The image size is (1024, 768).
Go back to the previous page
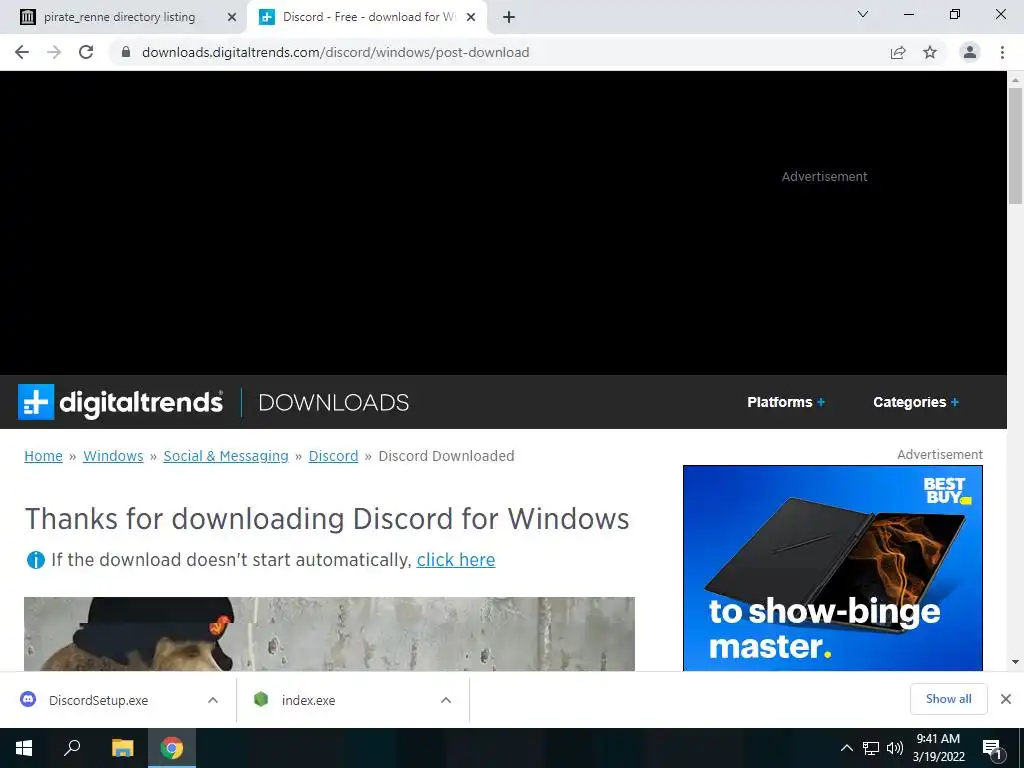pyautogui.click(x=22, y=52)
